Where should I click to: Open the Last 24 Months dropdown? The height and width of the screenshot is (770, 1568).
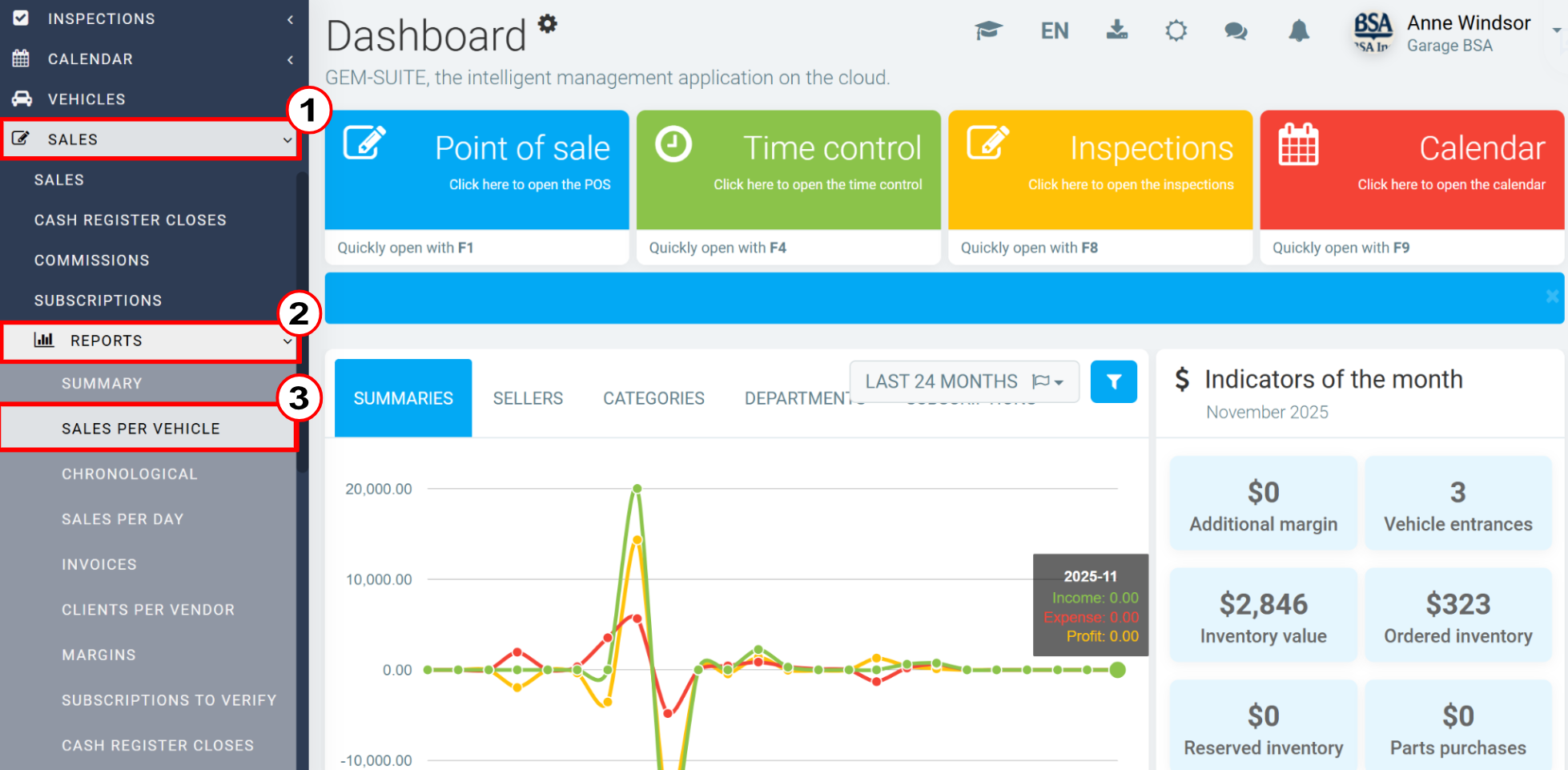964,381
